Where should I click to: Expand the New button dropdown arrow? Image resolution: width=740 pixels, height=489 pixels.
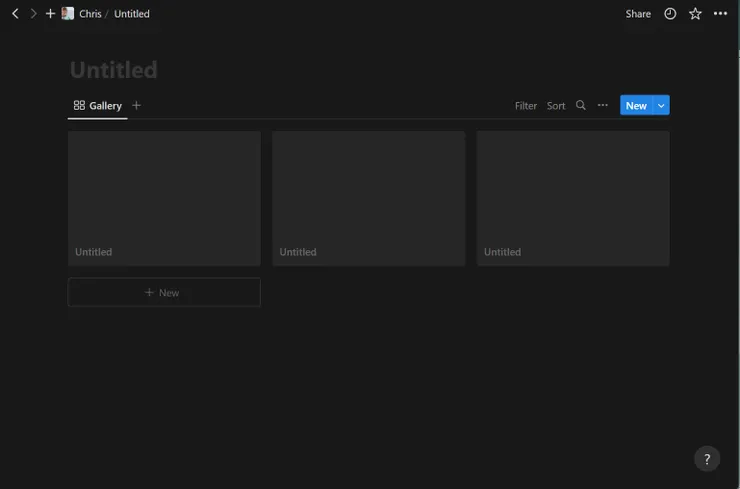point(661,105)
